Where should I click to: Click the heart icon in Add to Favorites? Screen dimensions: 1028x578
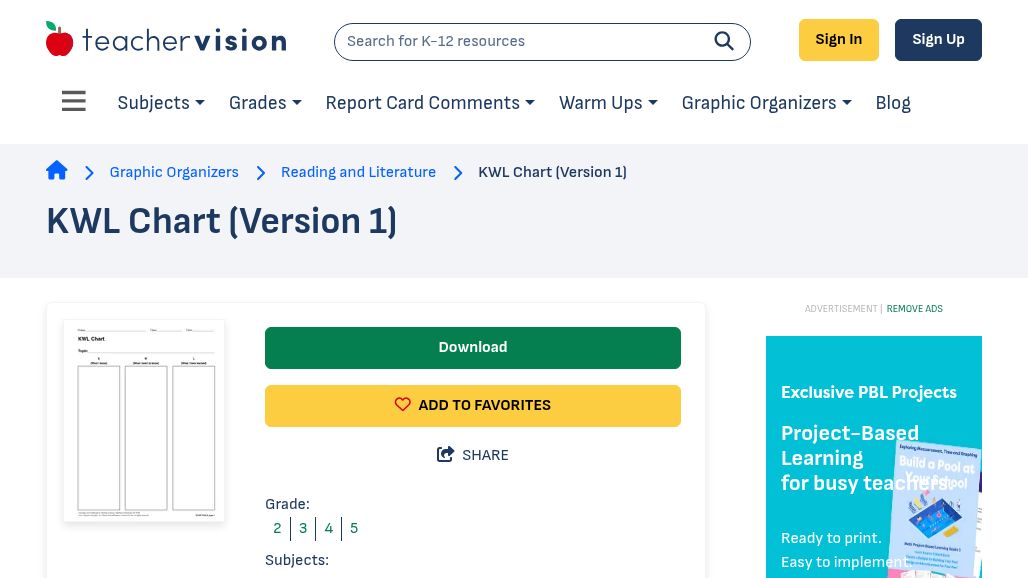403,405
